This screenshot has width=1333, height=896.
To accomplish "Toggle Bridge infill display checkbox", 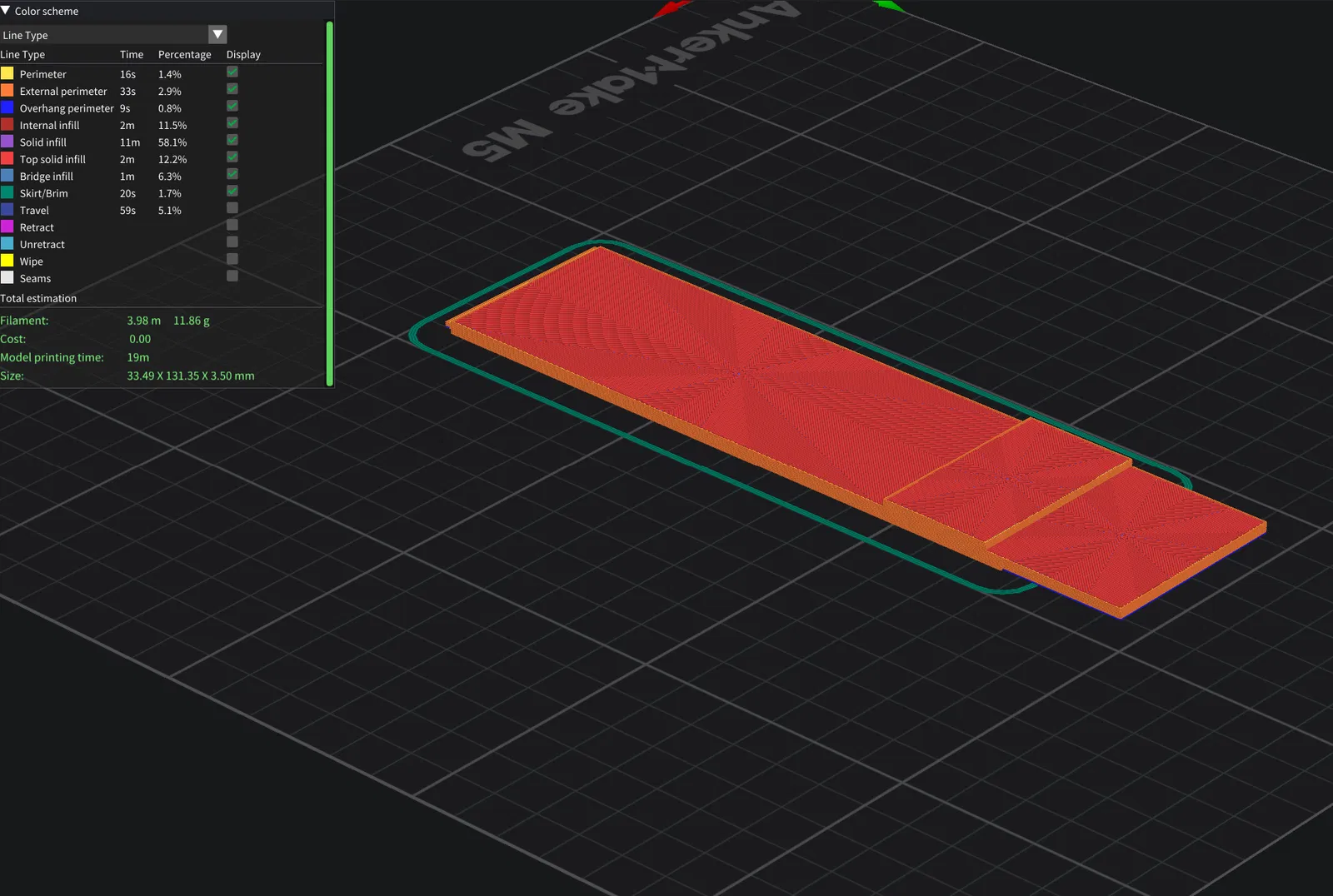I will pos(232,175).
